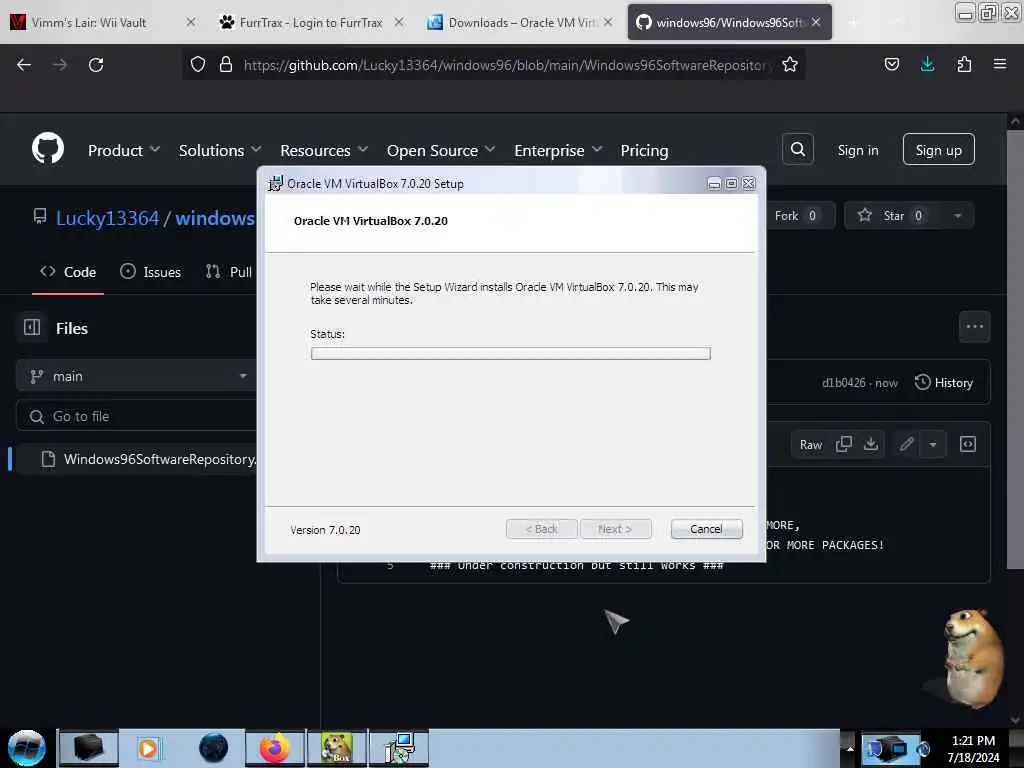Click the media player taskbar icon
Image resolution: width=1024 pixels, height=768 pixels.
click(x=148, y=748)
